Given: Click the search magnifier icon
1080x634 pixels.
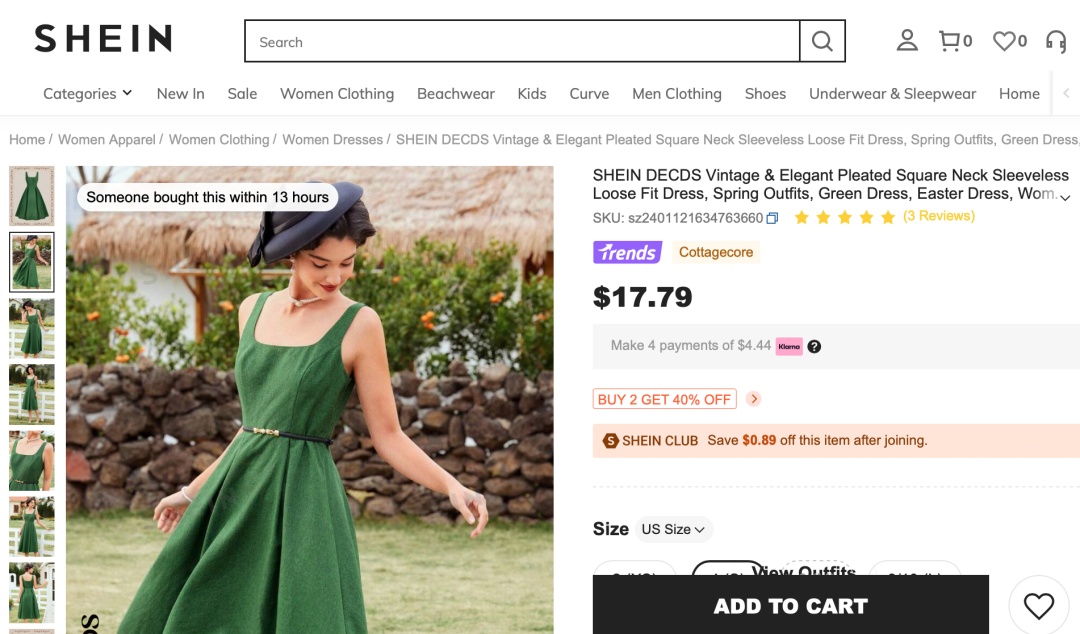Looking at the screenshot, I should tap(822, 41).
